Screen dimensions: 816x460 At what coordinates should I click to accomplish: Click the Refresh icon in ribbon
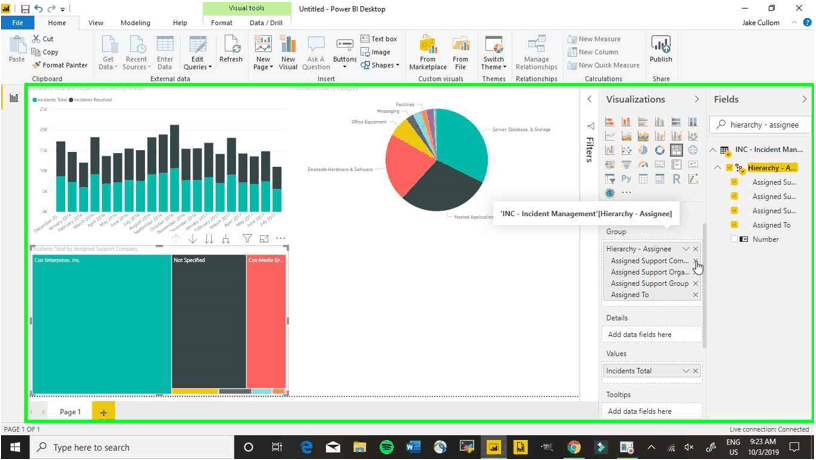pyautogui.click(x=231, y=49)
